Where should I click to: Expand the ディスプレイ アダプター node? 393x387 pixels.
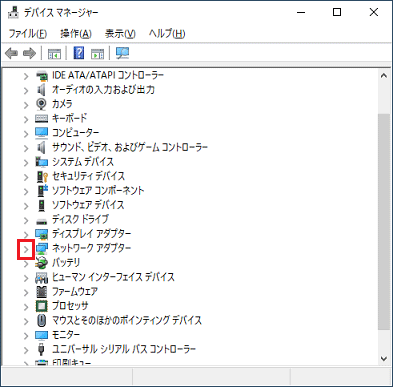26,235
